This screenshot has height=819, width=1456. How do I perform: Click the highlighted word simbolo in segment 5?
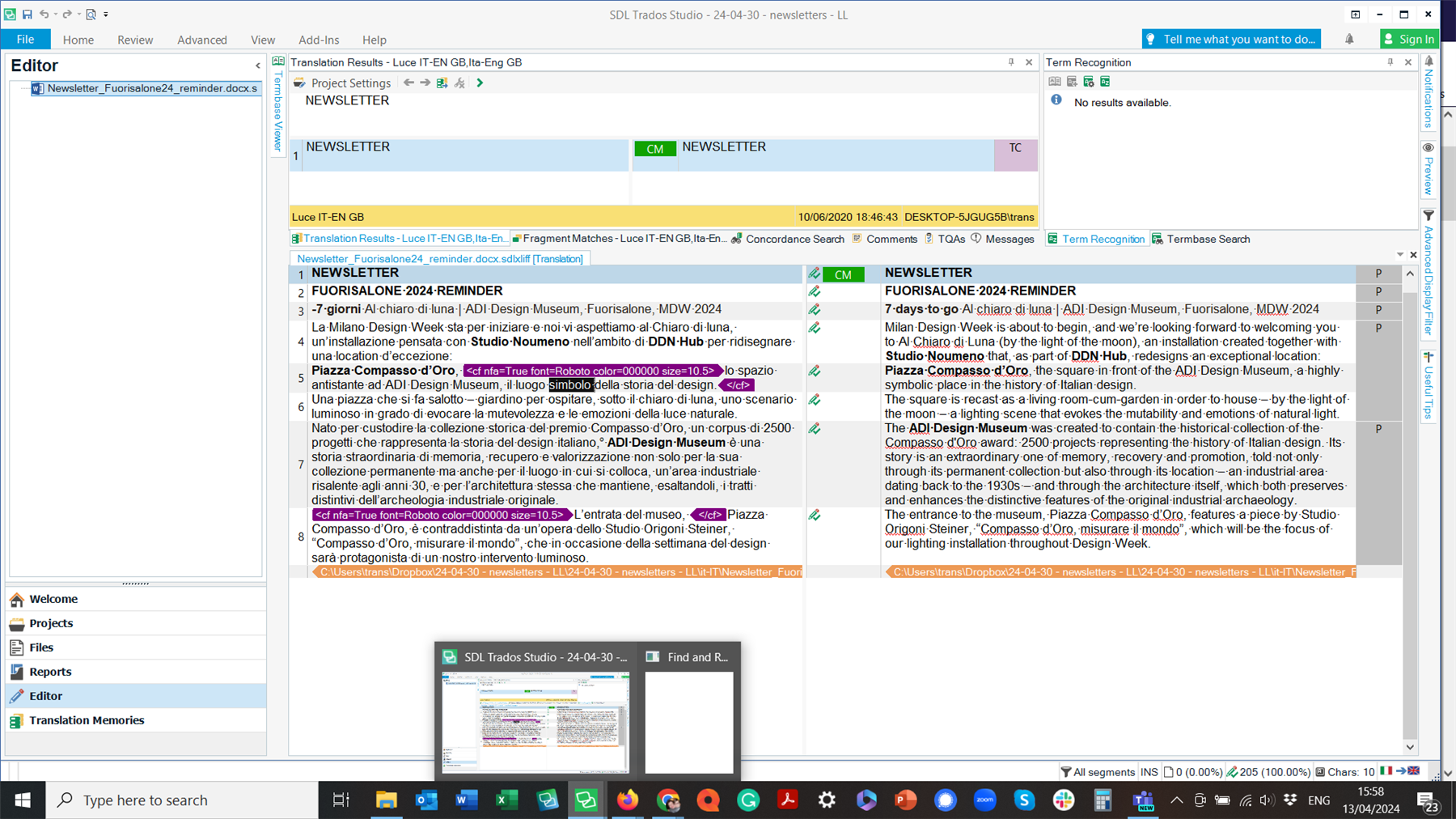pos(571,385)
